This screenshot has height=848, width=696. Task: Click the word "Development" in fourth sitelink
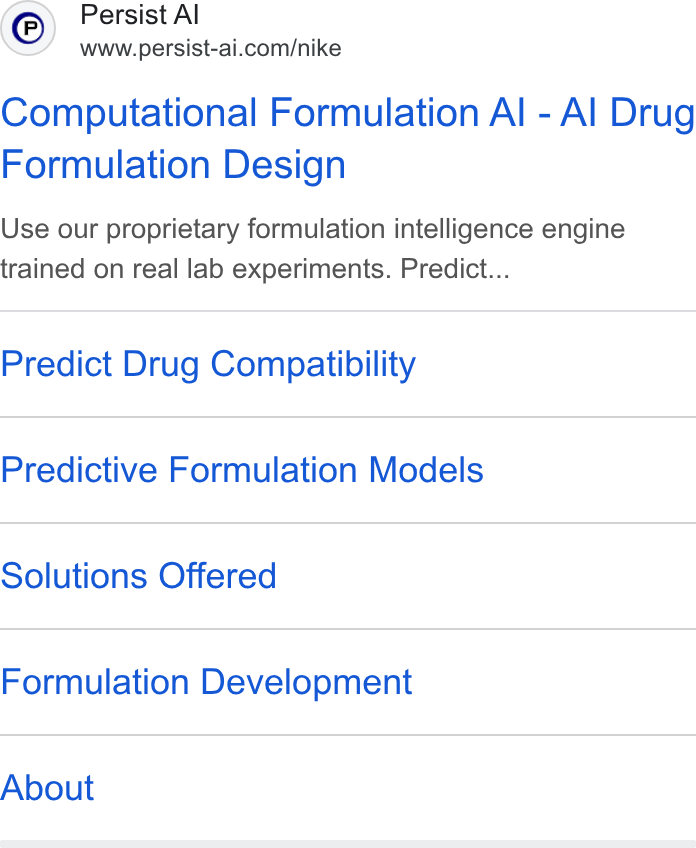pyautogui.click(x=306, y=681)
